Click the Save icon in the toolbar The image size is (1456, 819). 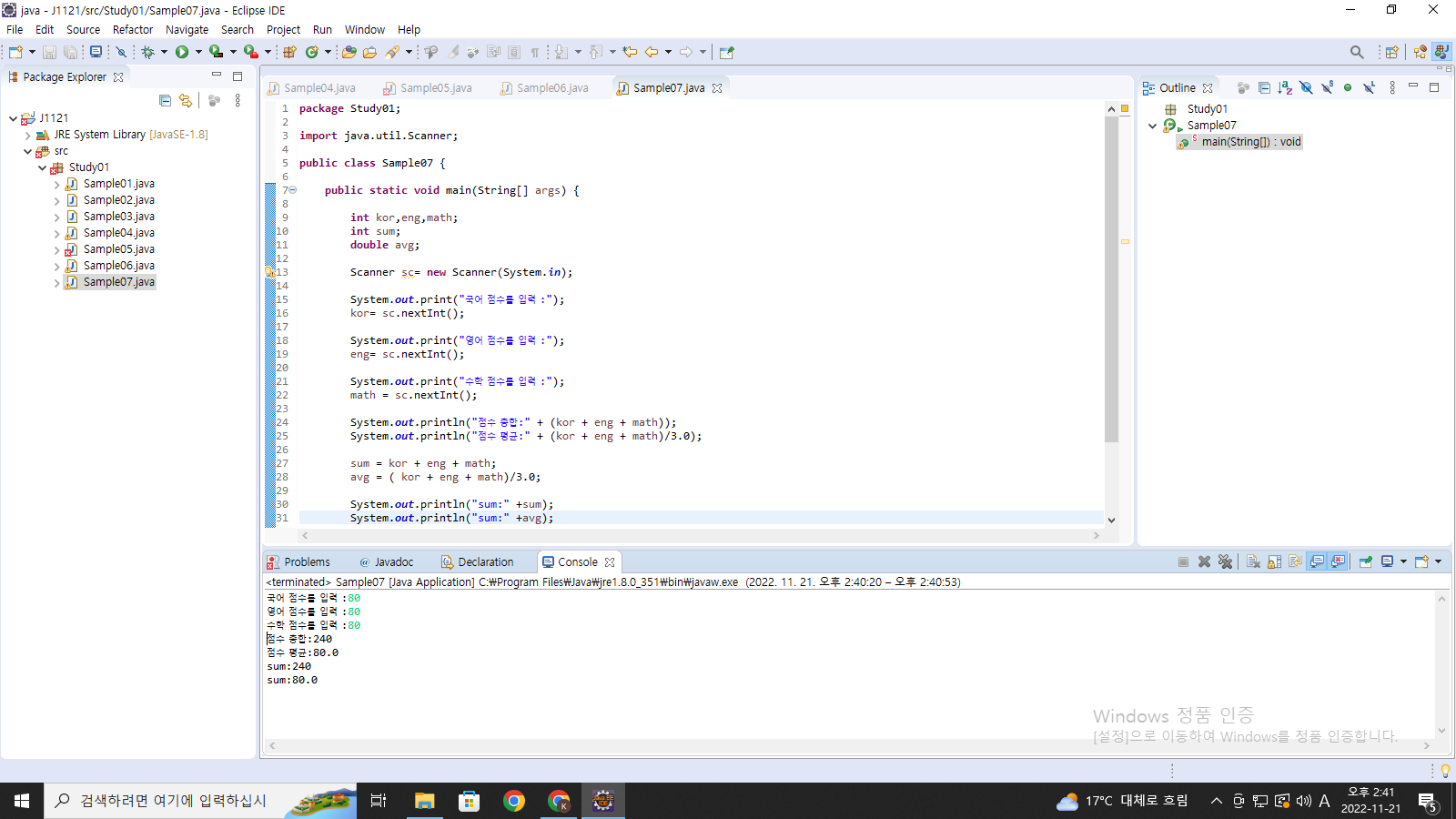pyautogui.click(x=50, y=52)
